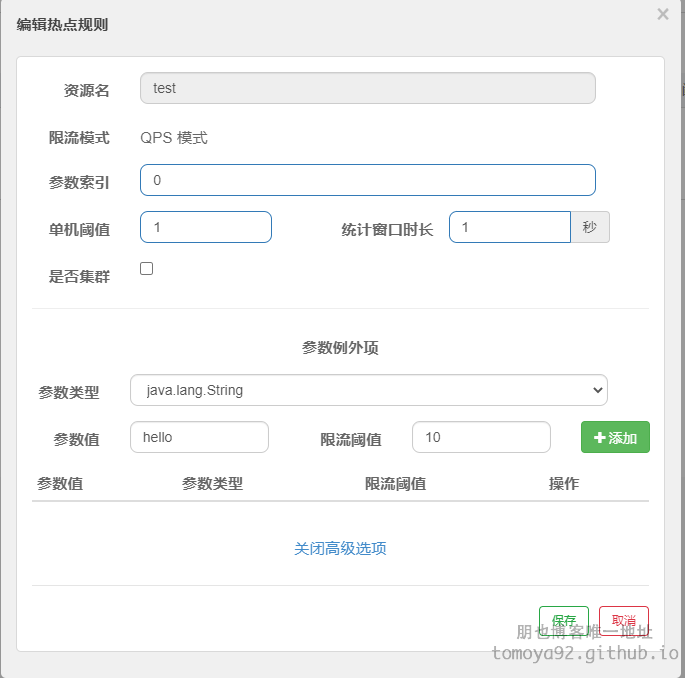This screenshot has width=685, height=678.
Task: Click the 统计窗口时长 input field
Action: 510,227
